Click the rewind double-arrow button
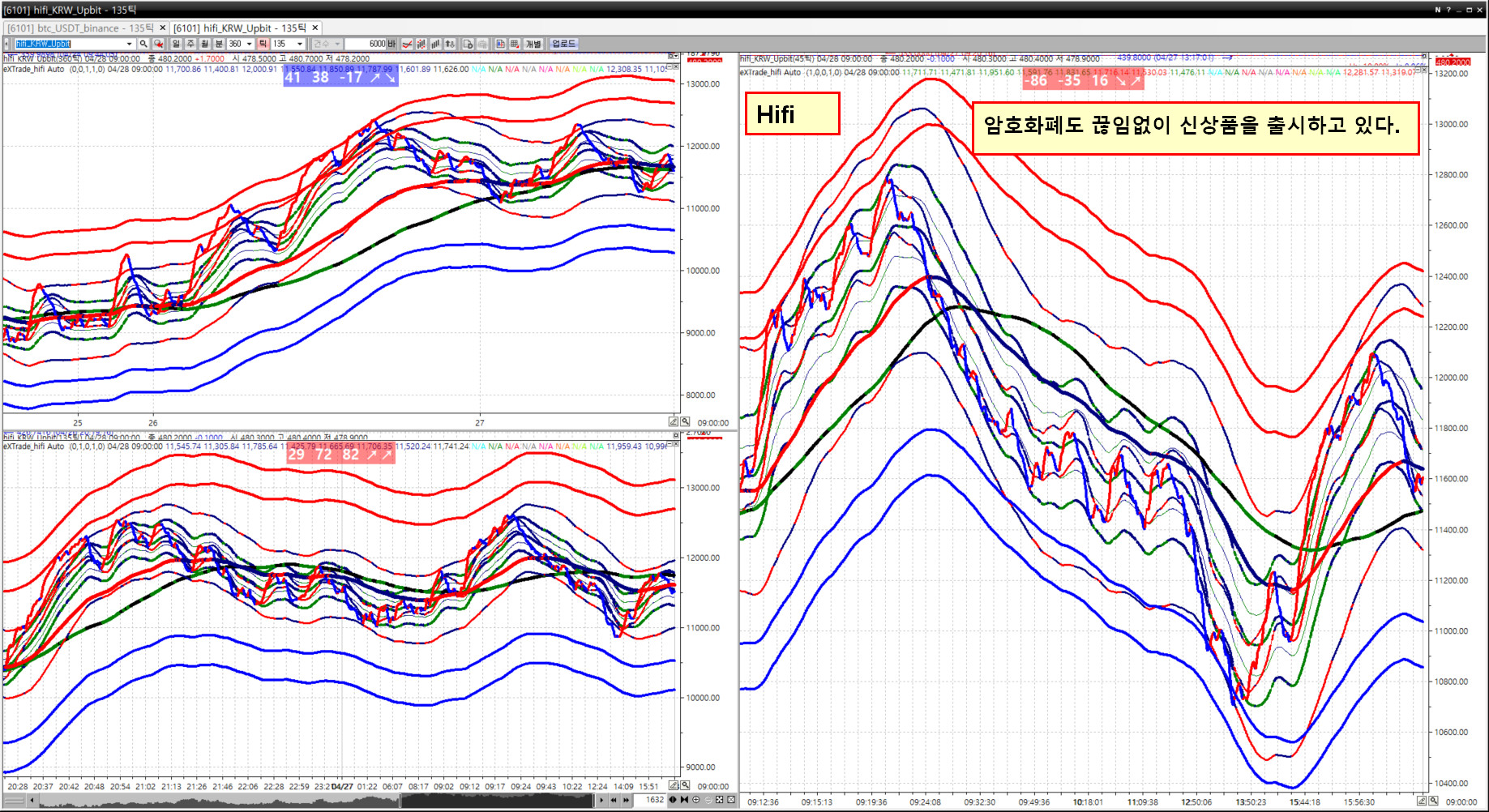Viewport: 1489px width, 812px height. 614,800
